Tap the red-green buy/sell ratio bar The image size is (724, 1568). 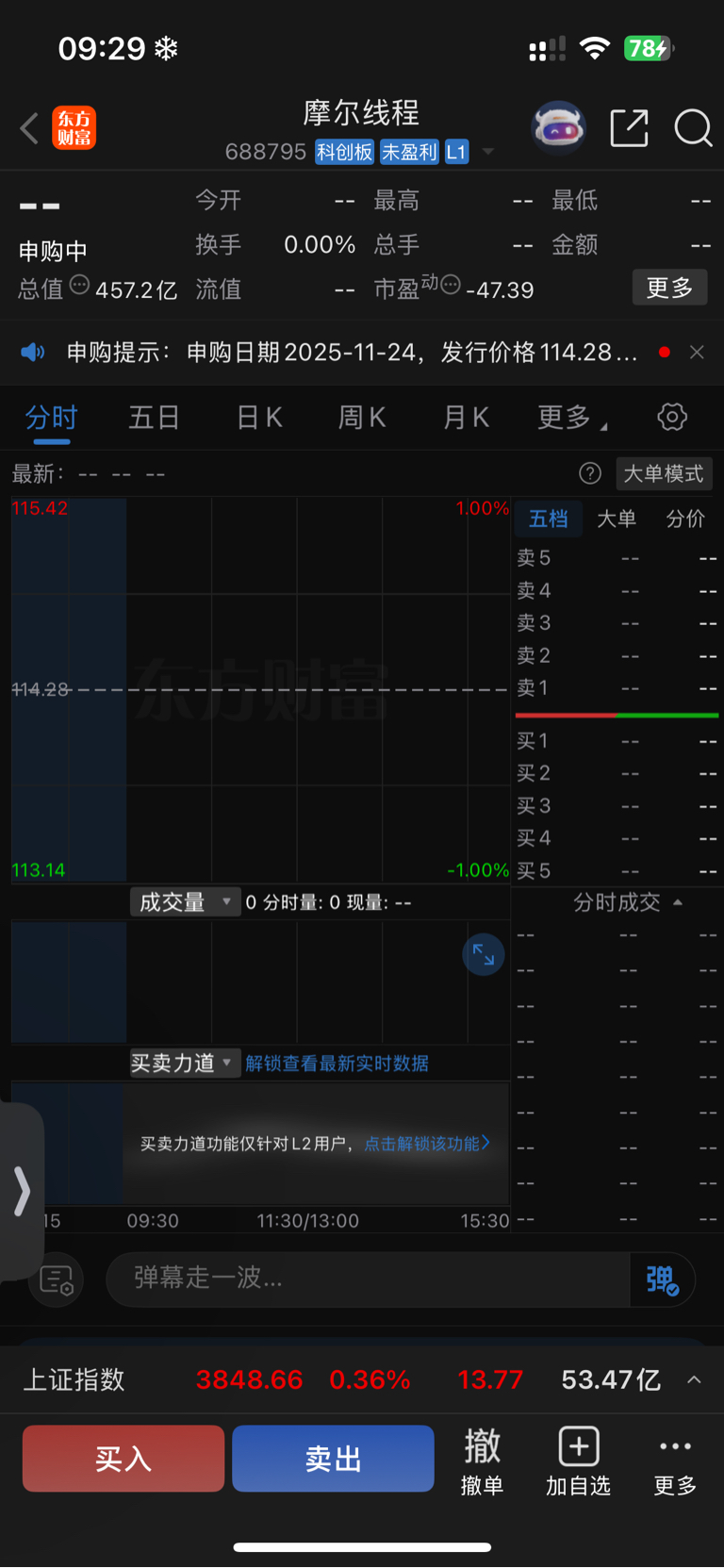point(617,716)
